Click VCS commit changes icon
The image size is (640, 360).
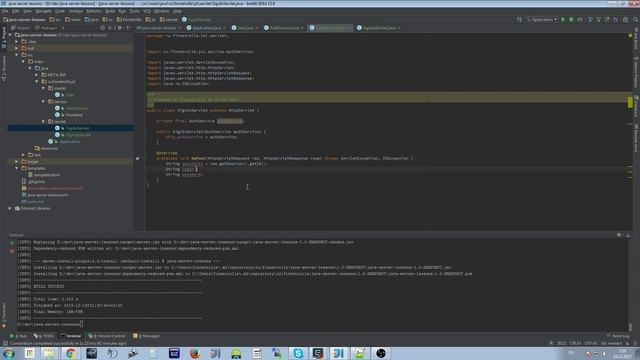599,19
